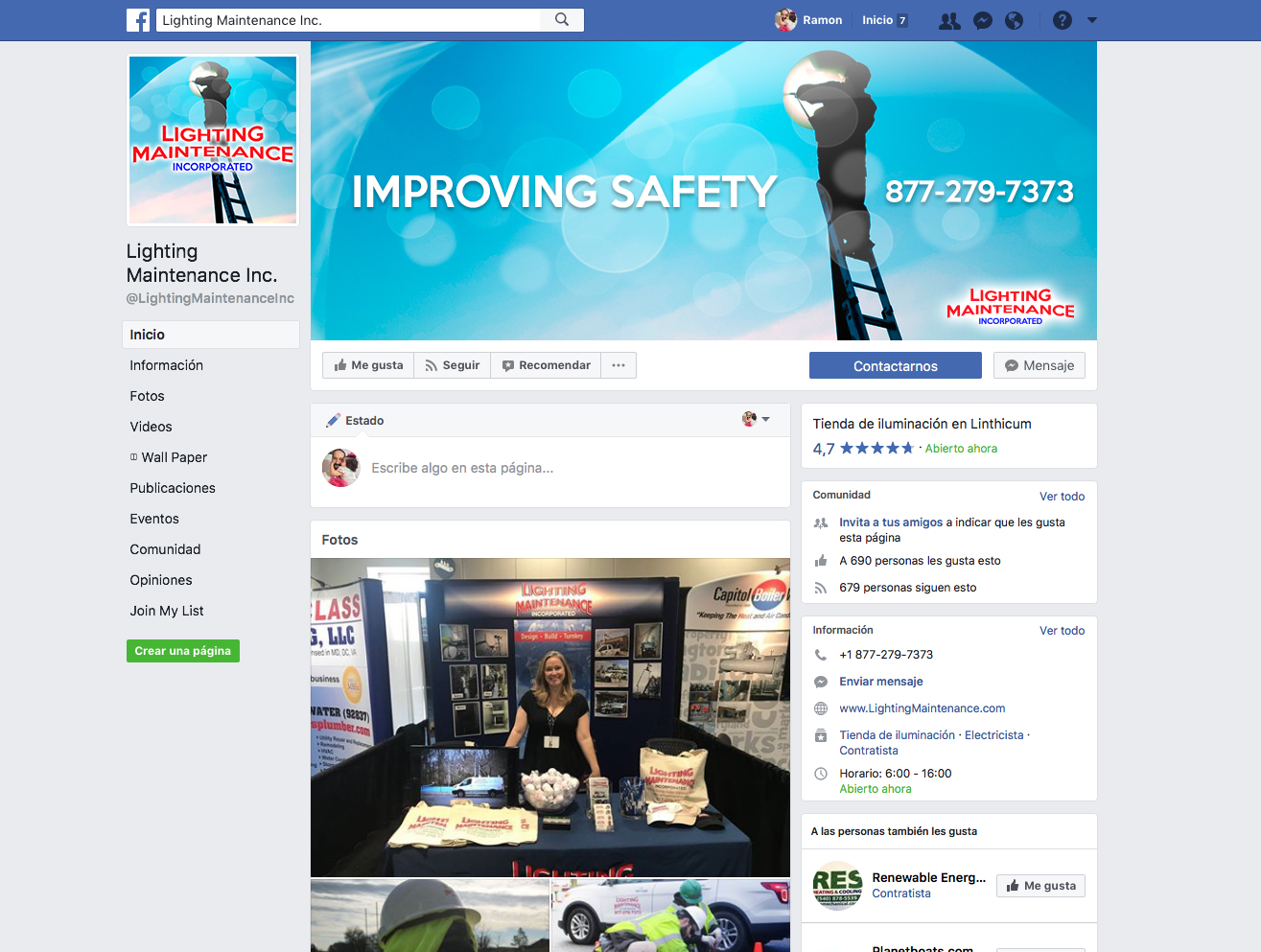This screenshot has height=952, width=1261.
Task: Open the notifications globe icon
Action: pos(1015,20)
